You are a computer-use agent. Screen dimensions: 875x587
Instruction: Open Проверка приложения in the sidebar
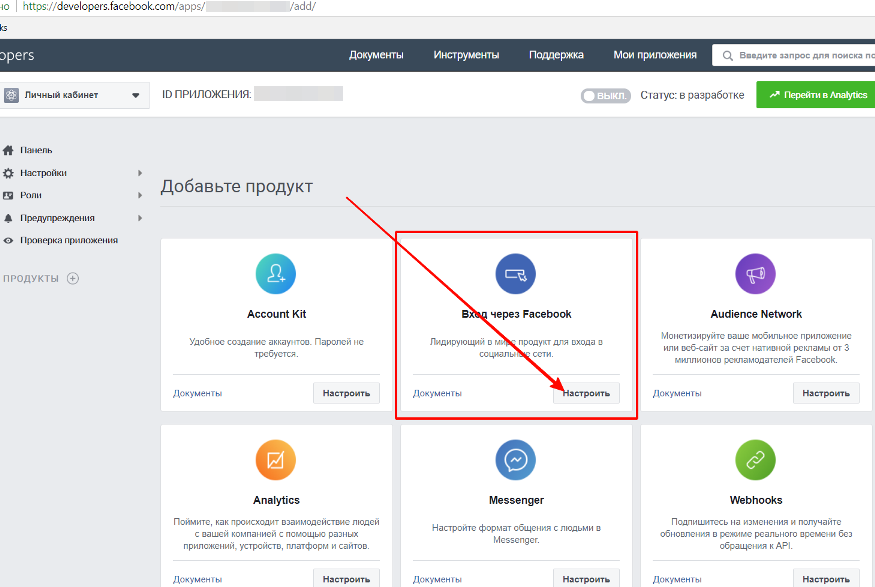pyautogui.click(x=69, y=240)
